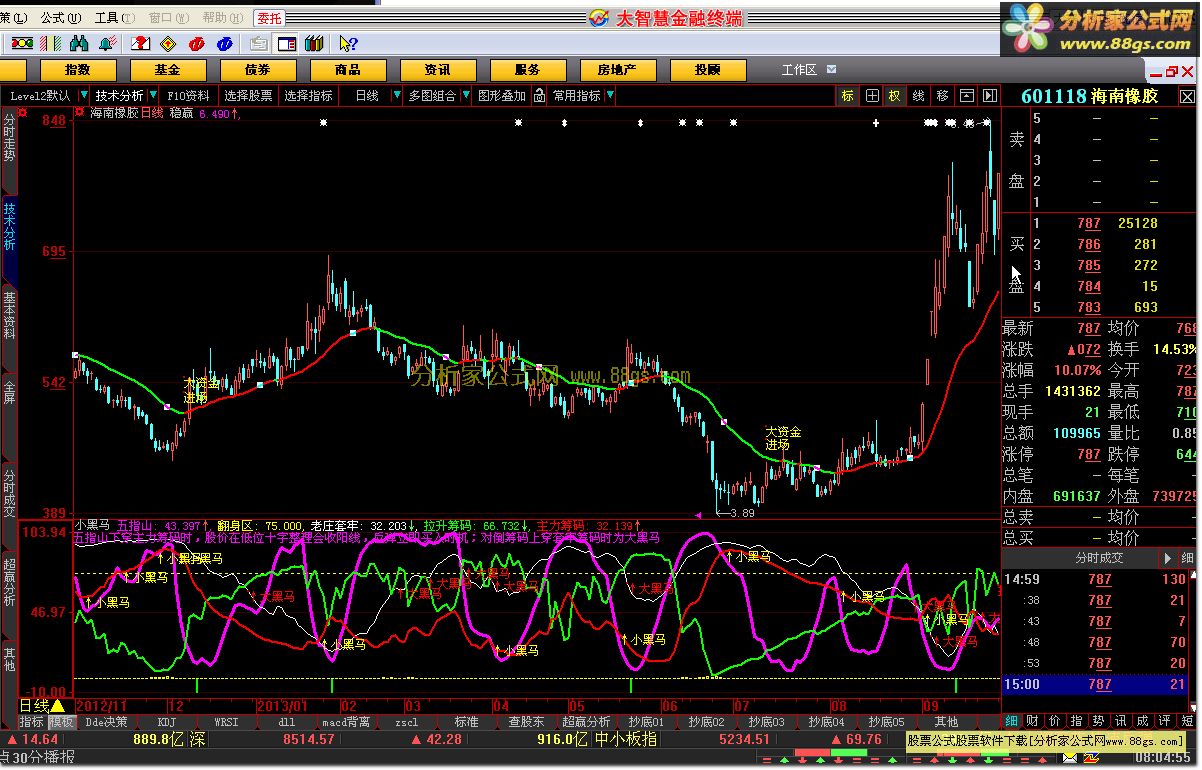
Task: Switch to the 财 bottom-right tab
Action: (x=1032, y=721)
